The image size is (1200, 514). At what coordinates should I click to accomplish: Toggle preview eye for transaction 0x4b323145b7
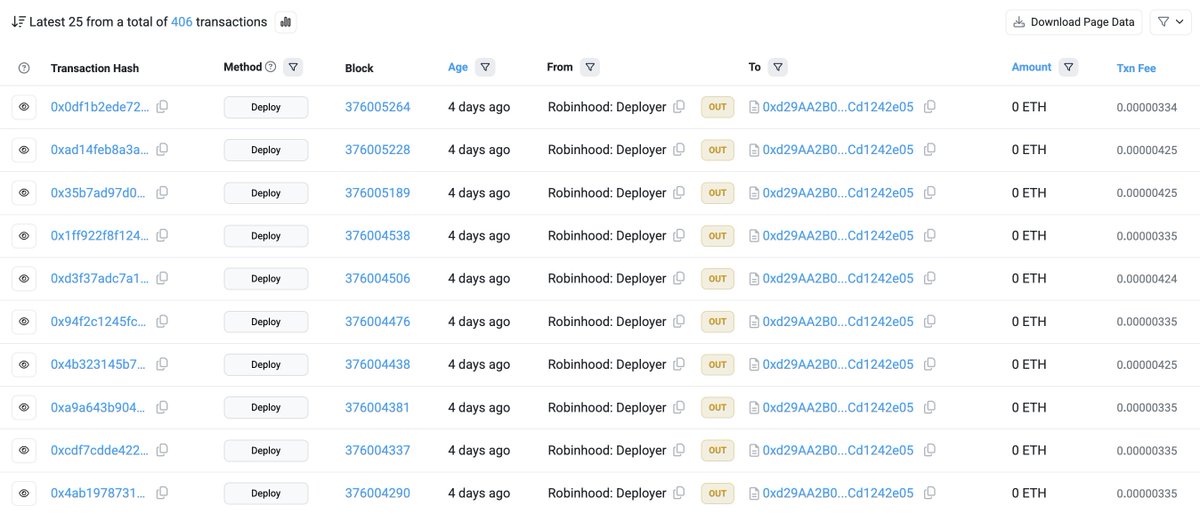[x=25, y=365]
